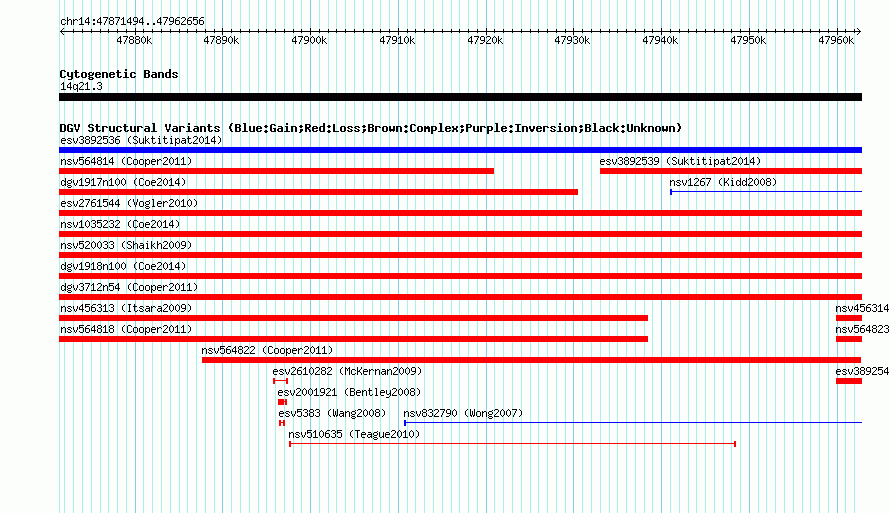The height and width of the screenshot is (513, 890).
Task: Open the DGV Structural Variants track title
Action: [371, 128]
